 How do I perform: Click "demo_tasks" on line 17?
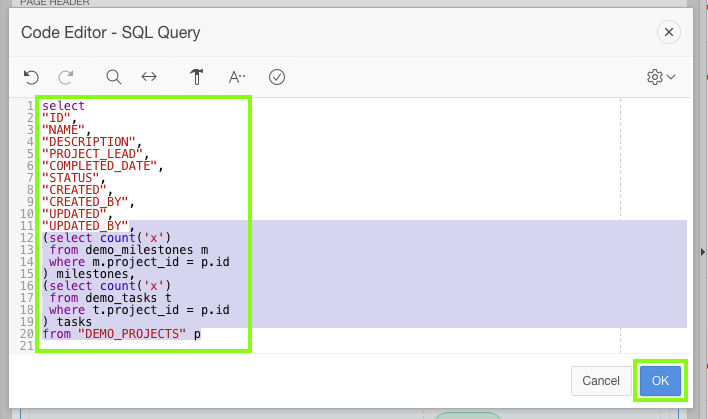coord(121,298)
